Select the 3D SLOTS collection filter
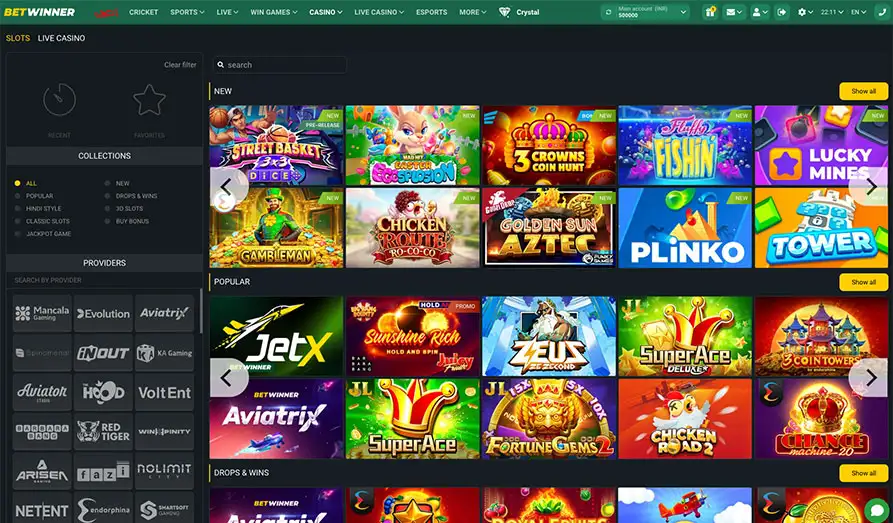The height and width of the screenshot is (523, 893). (x=124, y=209)
